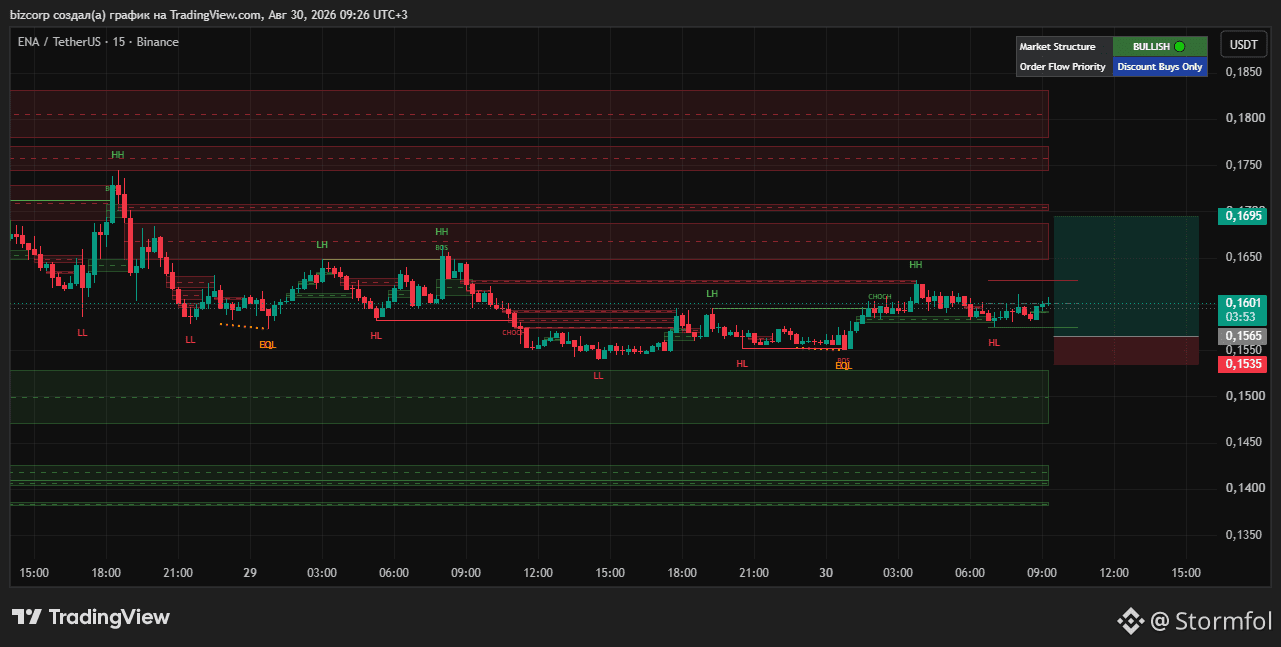Click the 0,1800 price axis label
The height and width of the screenshot is (647, 1281).
(1245, 118)
